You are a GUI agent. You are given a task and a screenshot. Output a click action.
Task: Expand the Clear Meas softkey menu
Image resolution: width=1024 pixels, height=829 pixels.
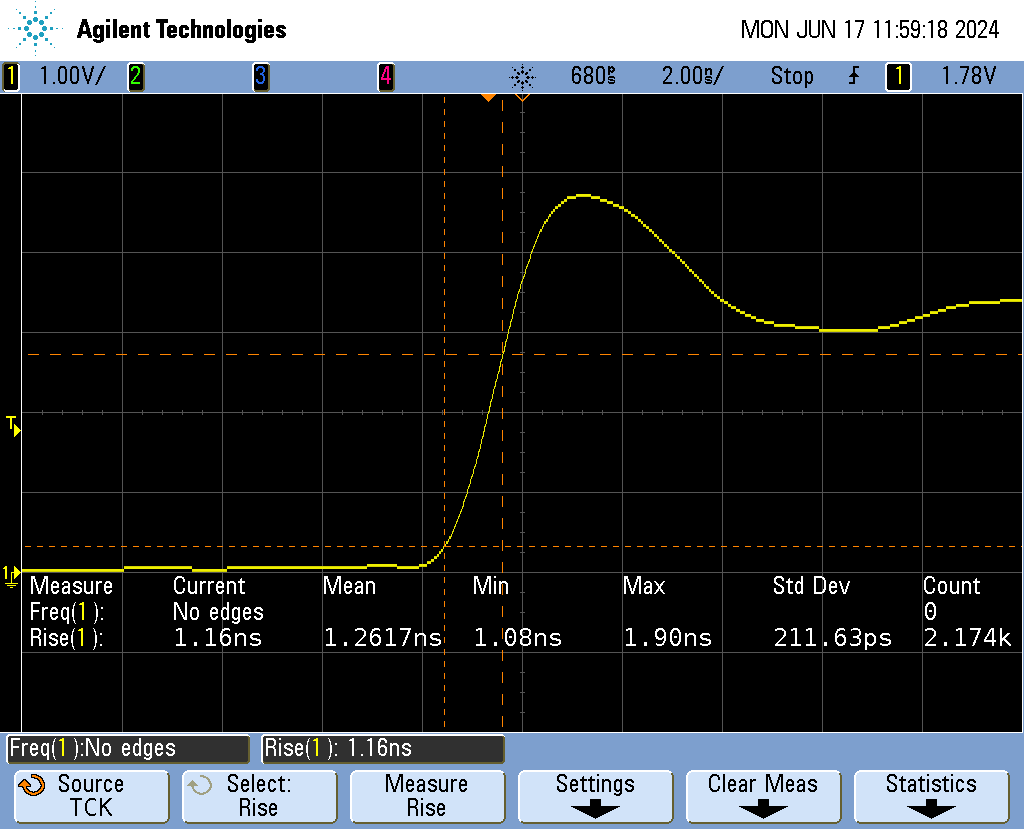tap(762, 796)
